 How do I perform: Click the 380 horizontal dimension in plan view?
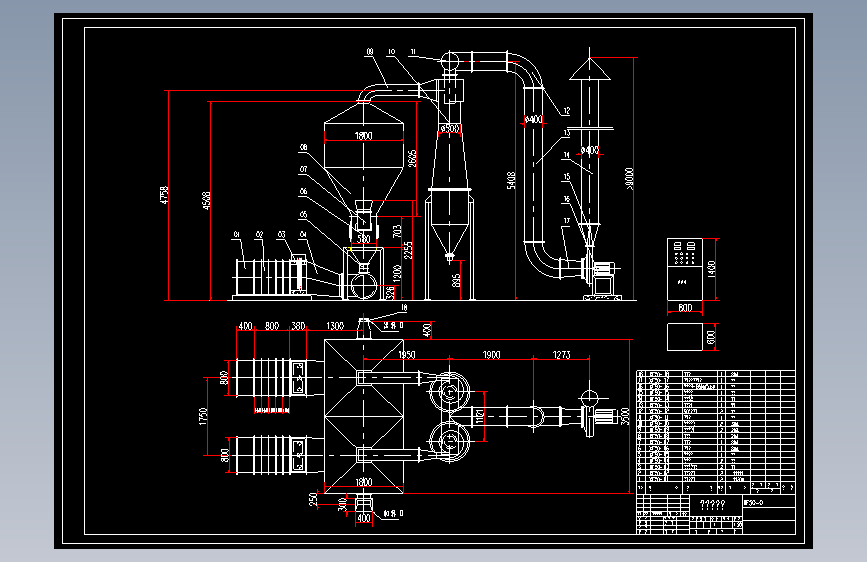click(298, 326)
